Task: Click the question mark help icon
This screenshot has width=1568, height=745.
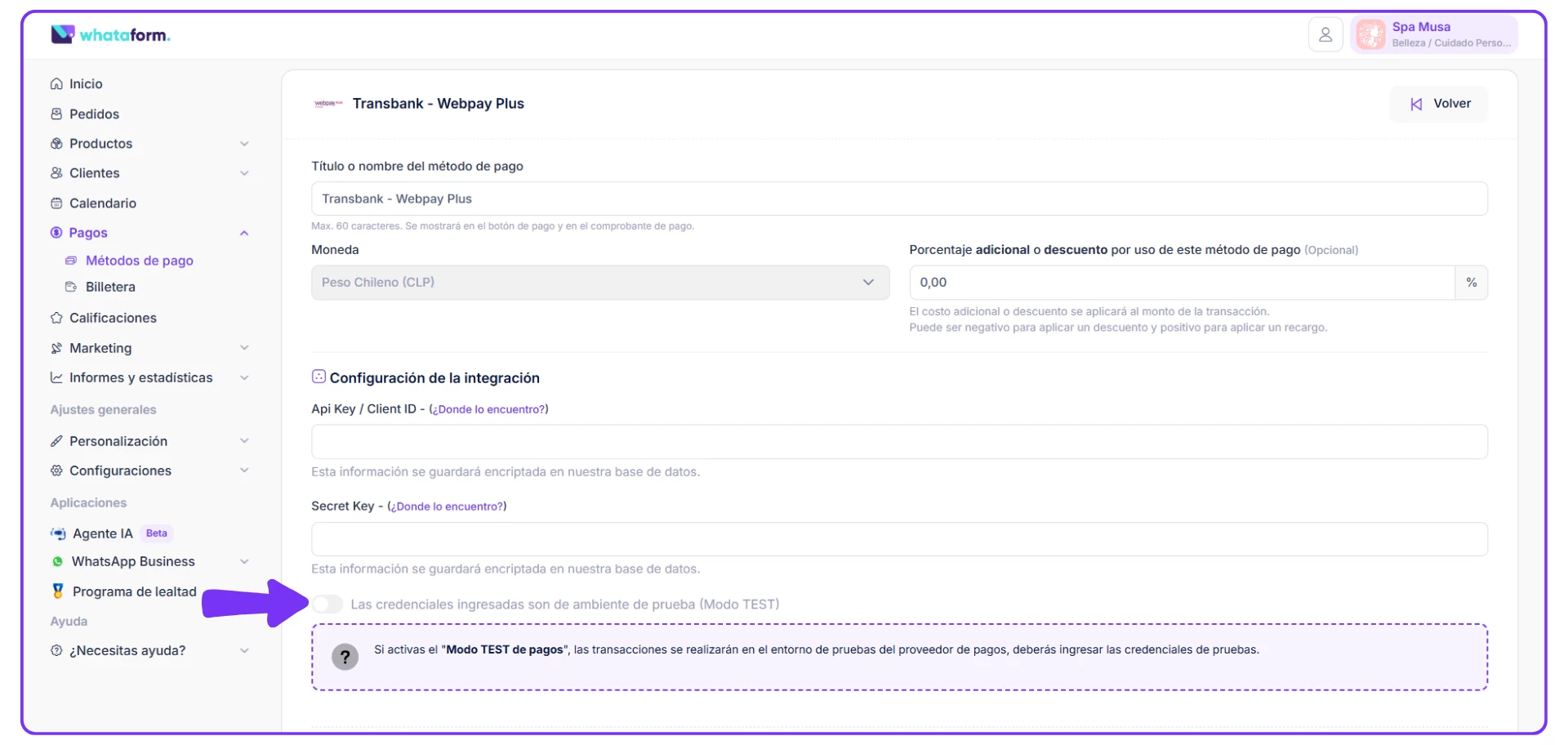Action: click(x=345, y=657)
